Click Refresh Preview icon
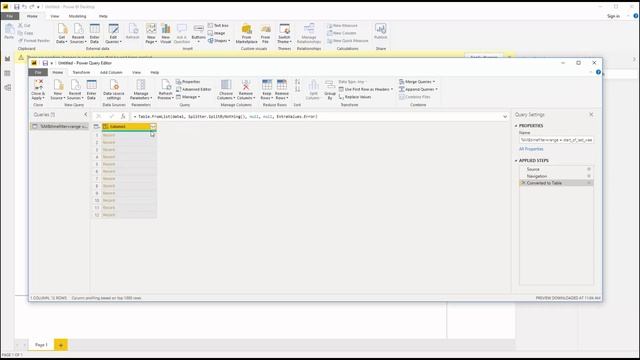Screen dimensions: 640x360 click(x=165, y=85)
